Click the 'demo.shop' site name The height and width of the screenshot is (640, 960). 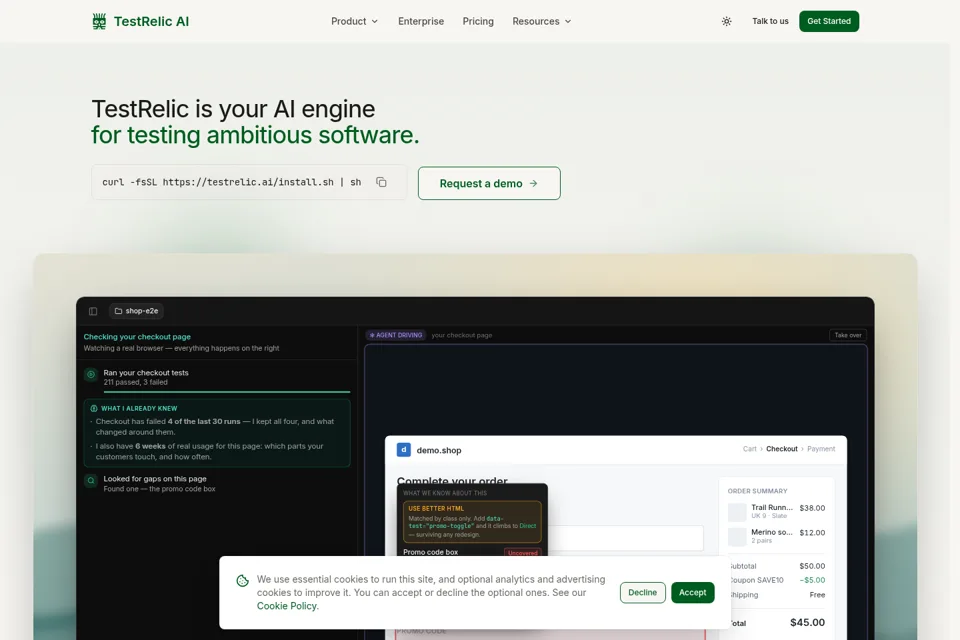(439, 450)
